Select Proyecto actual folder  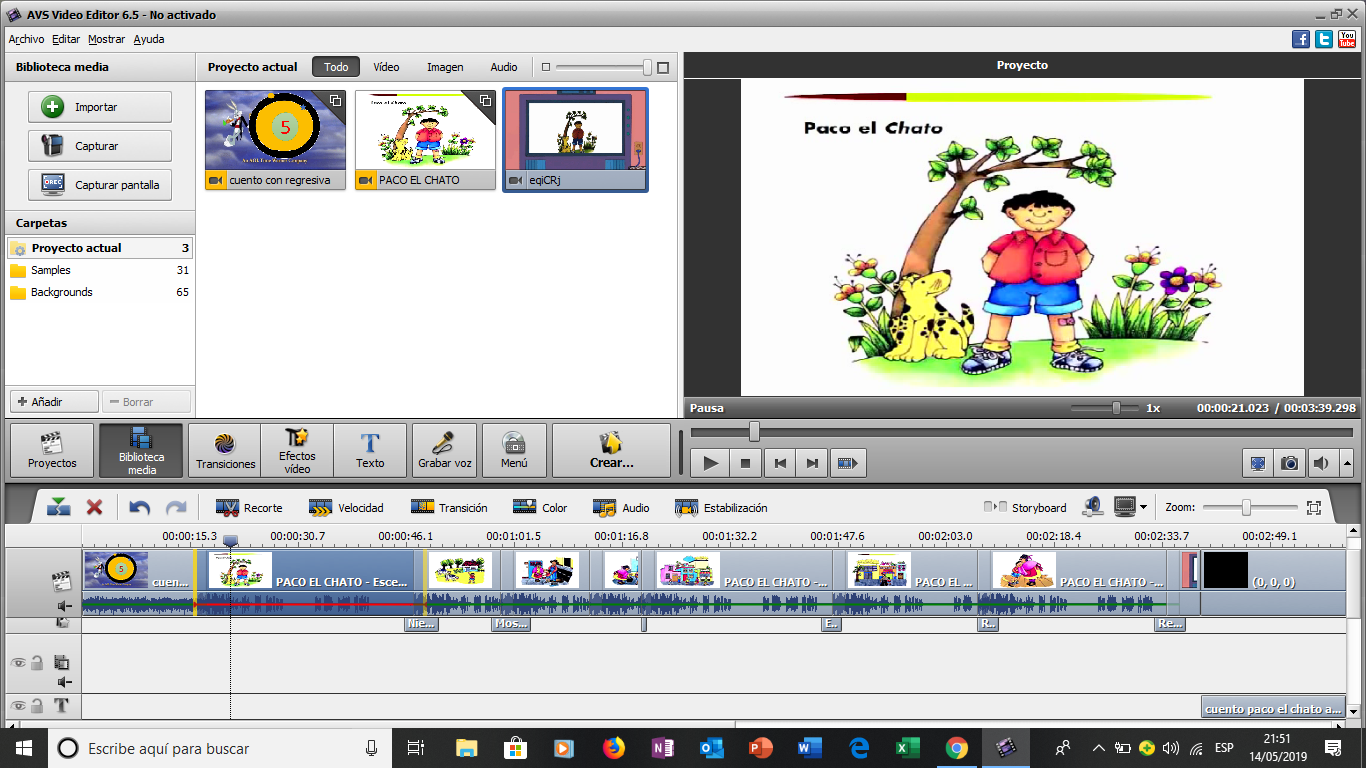[99, 248]
